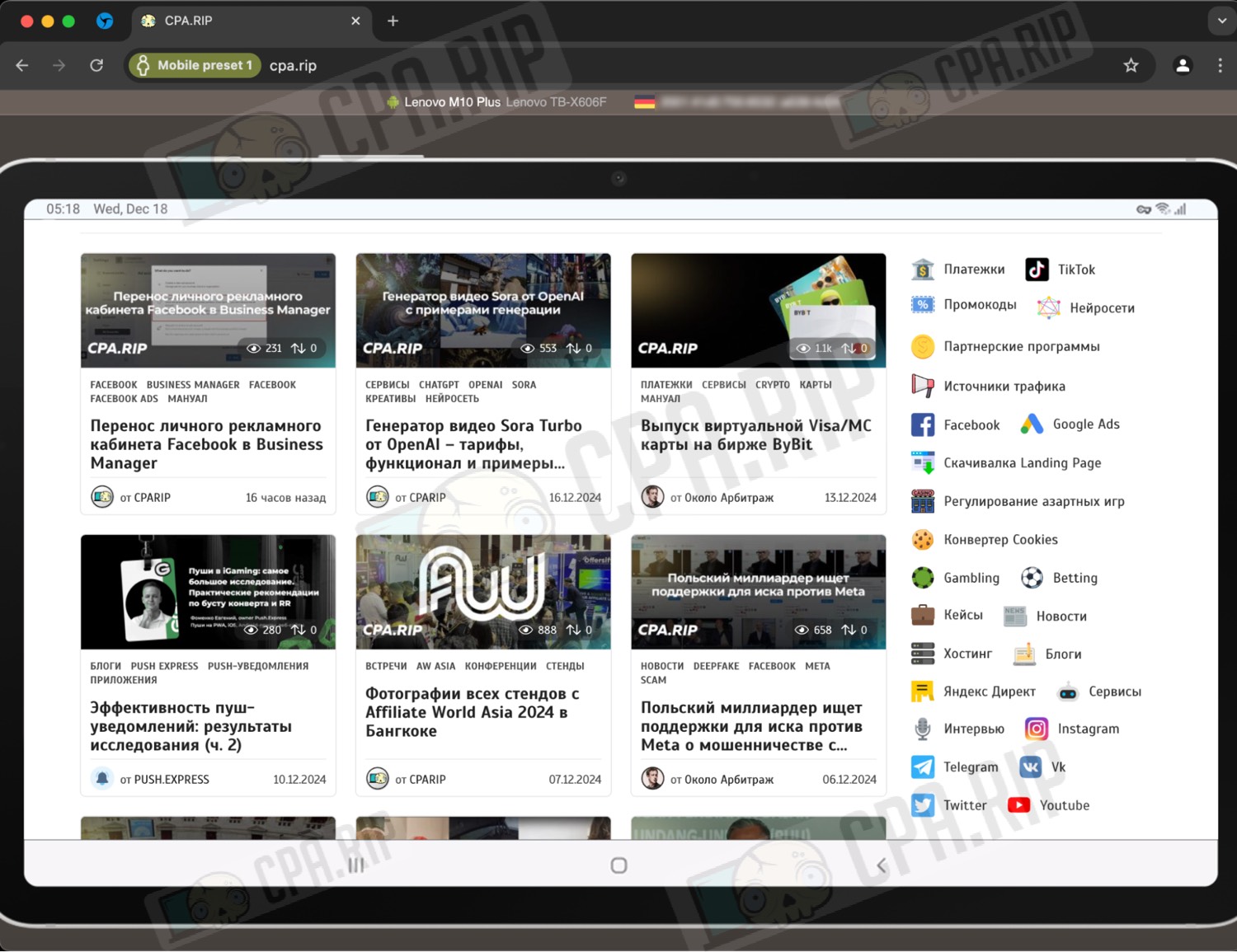Image resolution: width=1237 pixels, height=952 pixels.
Task: Reload the page with the browser refresh button
Action: (96, 65)
